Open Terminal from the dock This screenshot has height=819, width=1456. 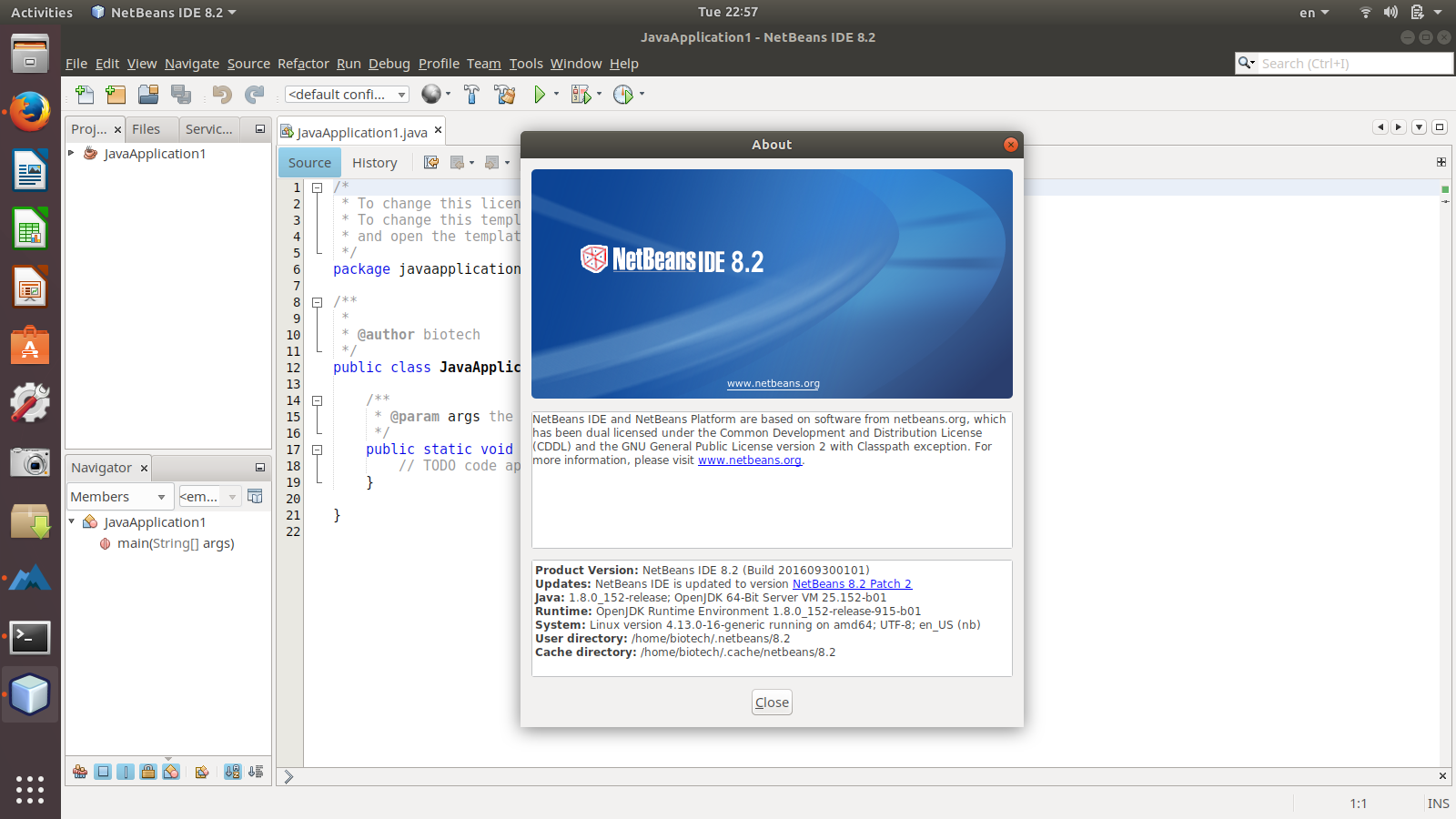30,637
